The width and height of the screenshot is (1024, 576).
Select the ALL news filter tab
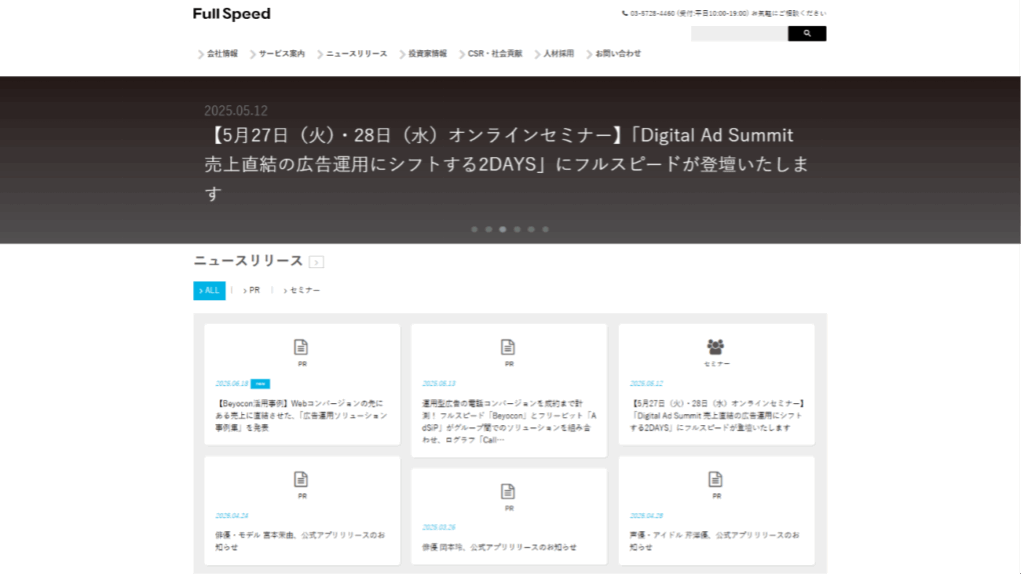click(209, 291)
